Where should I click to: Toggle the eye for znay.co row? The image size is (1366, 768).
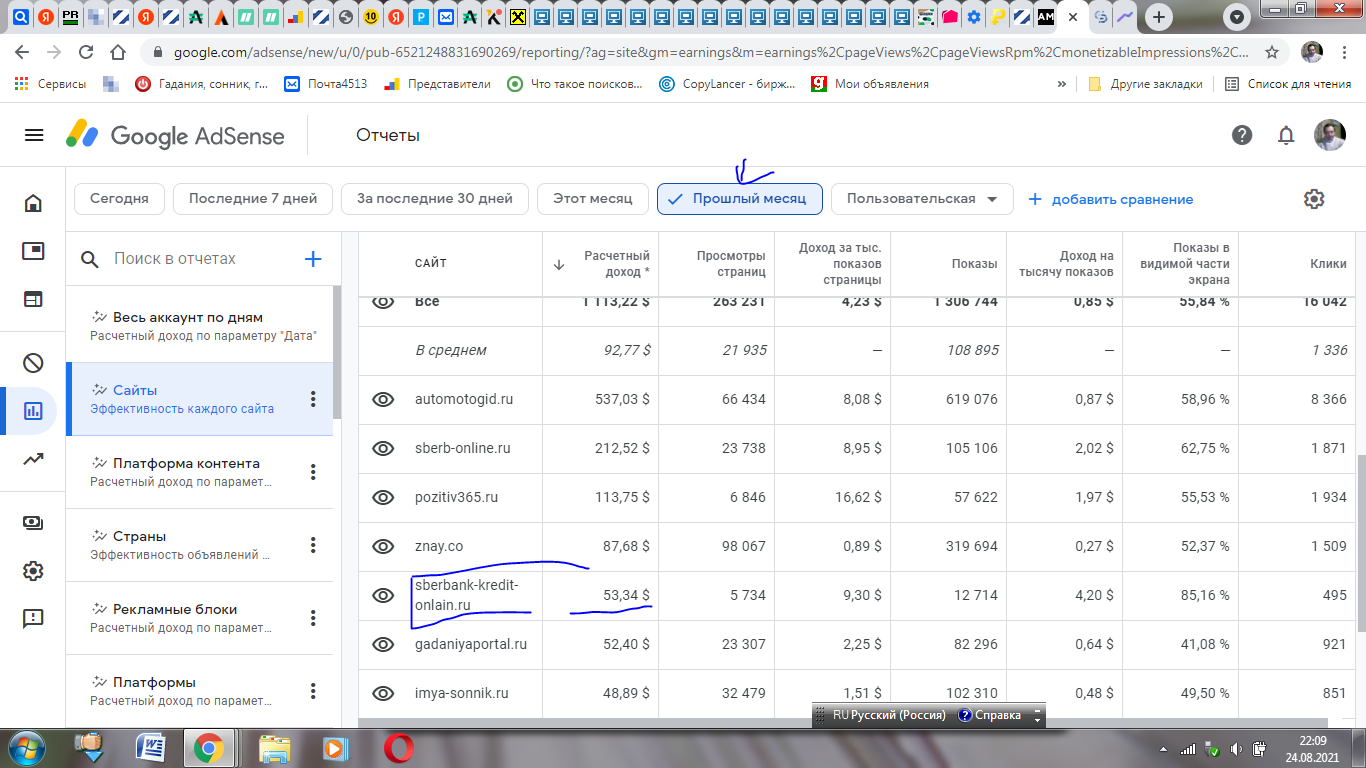(x=383, y=546)
